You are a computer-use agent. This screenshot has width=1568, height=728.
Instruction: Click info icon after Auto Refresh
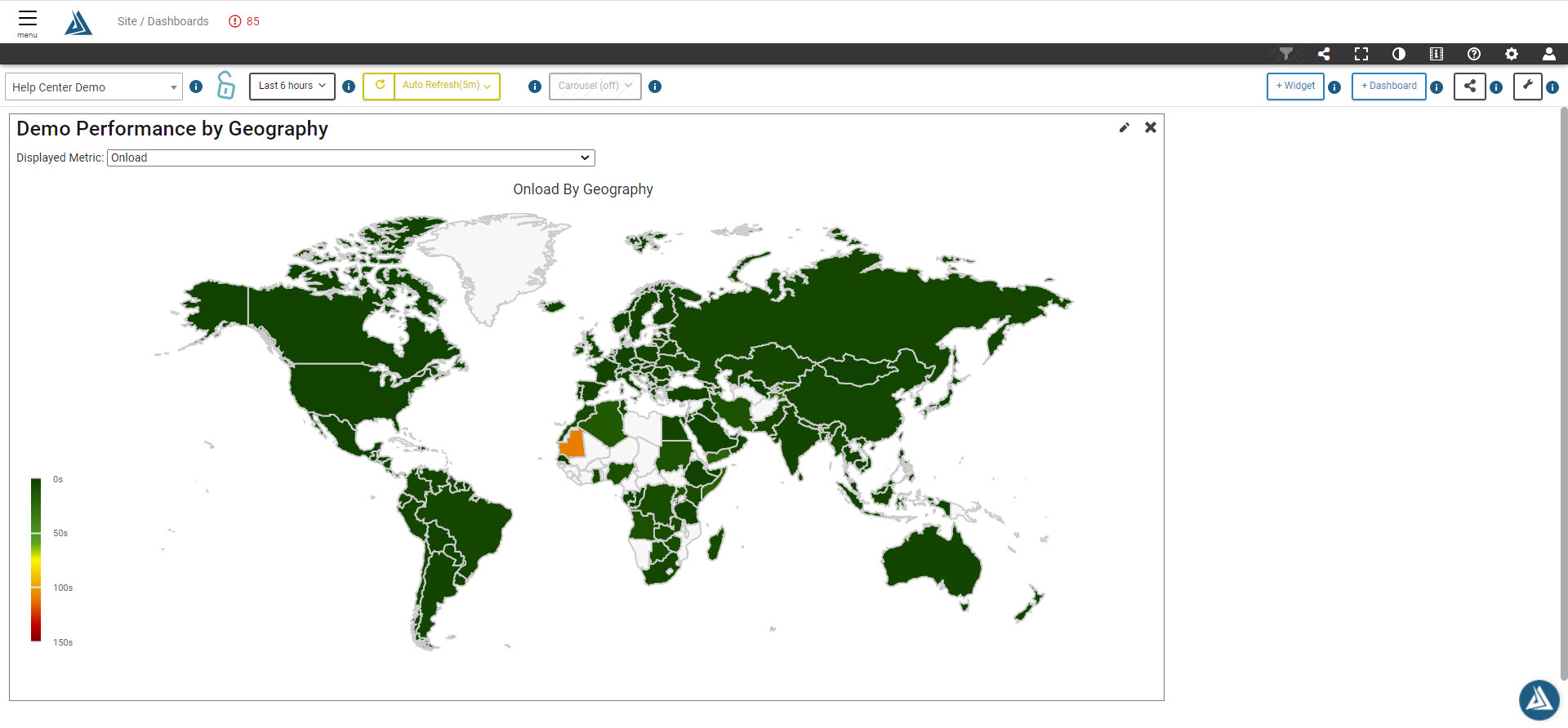[535, 87]
